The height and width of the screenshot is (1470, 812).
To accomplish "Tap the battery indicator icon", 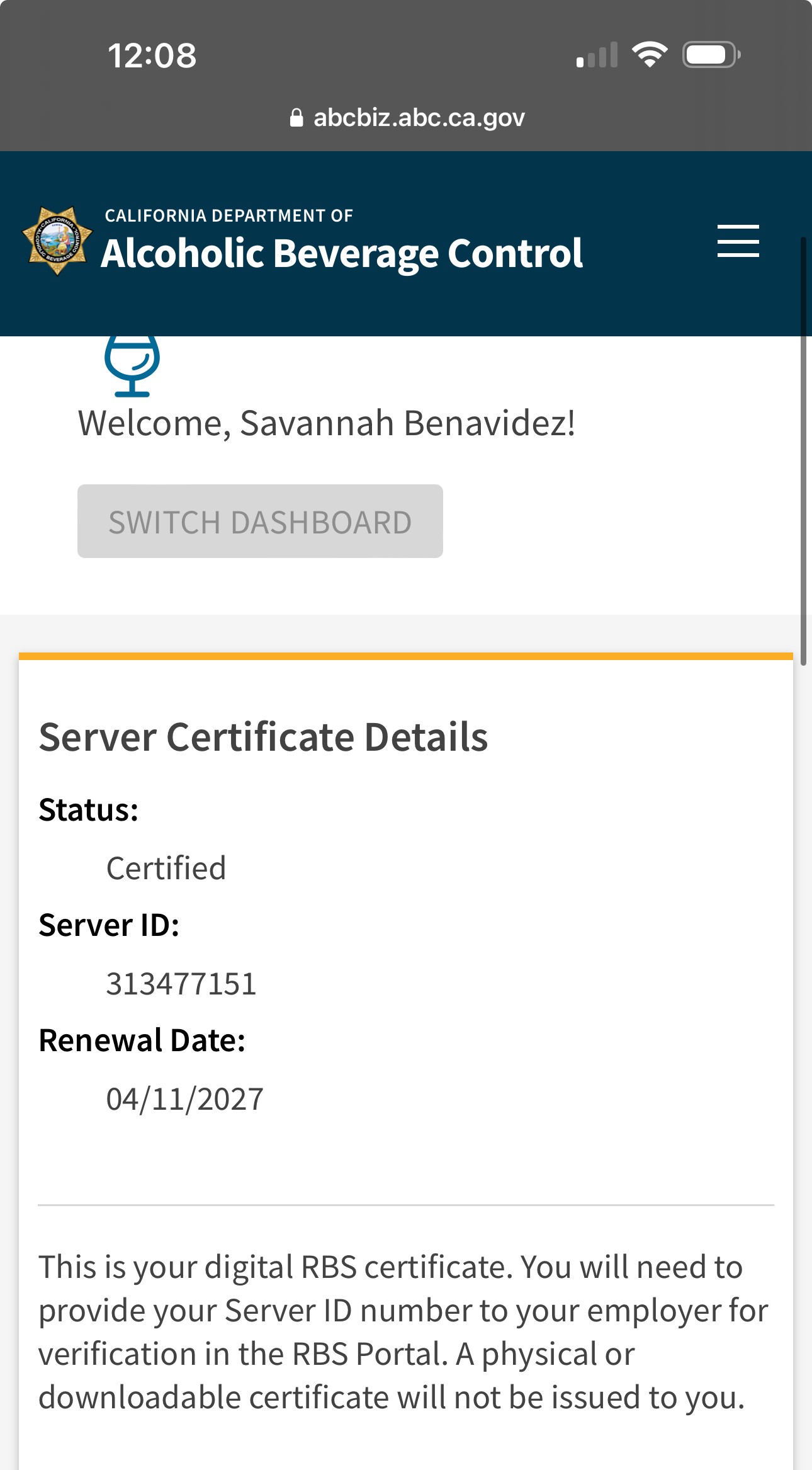I will (711, 55).
